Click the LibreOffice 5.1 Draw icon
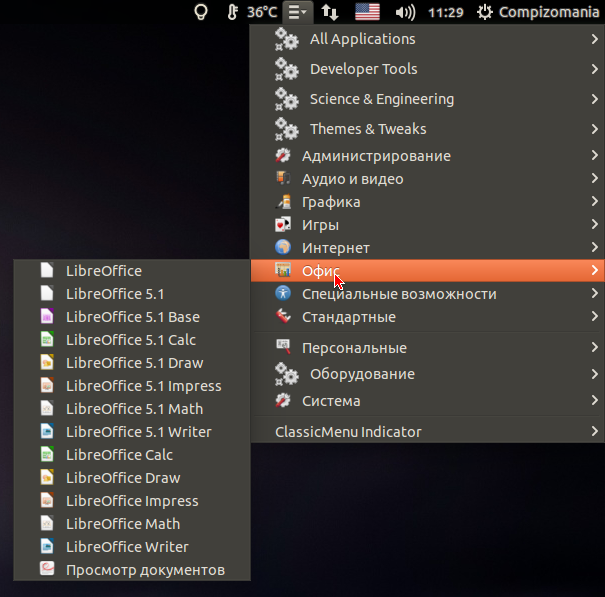This screenshot has height=597, width=605. [47, 362]
